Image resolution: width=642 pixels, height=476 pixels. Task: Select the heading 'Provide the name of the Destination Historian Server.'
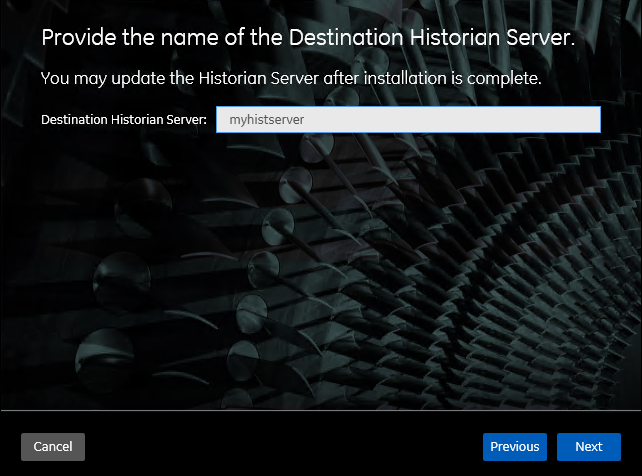[308, 37]
